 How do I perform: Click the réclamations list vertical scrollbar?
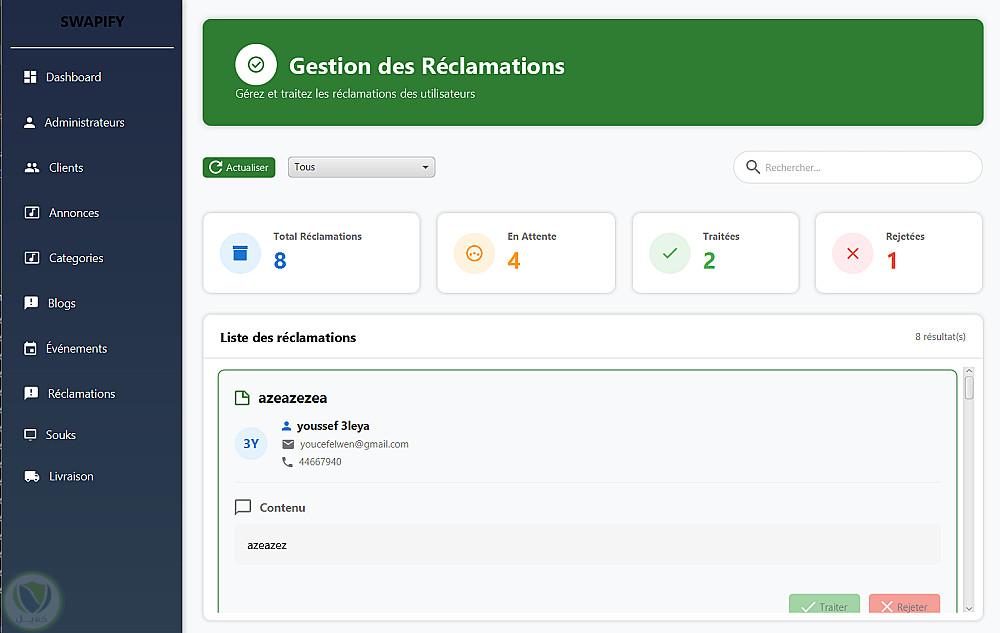click(x=968, y=490)
